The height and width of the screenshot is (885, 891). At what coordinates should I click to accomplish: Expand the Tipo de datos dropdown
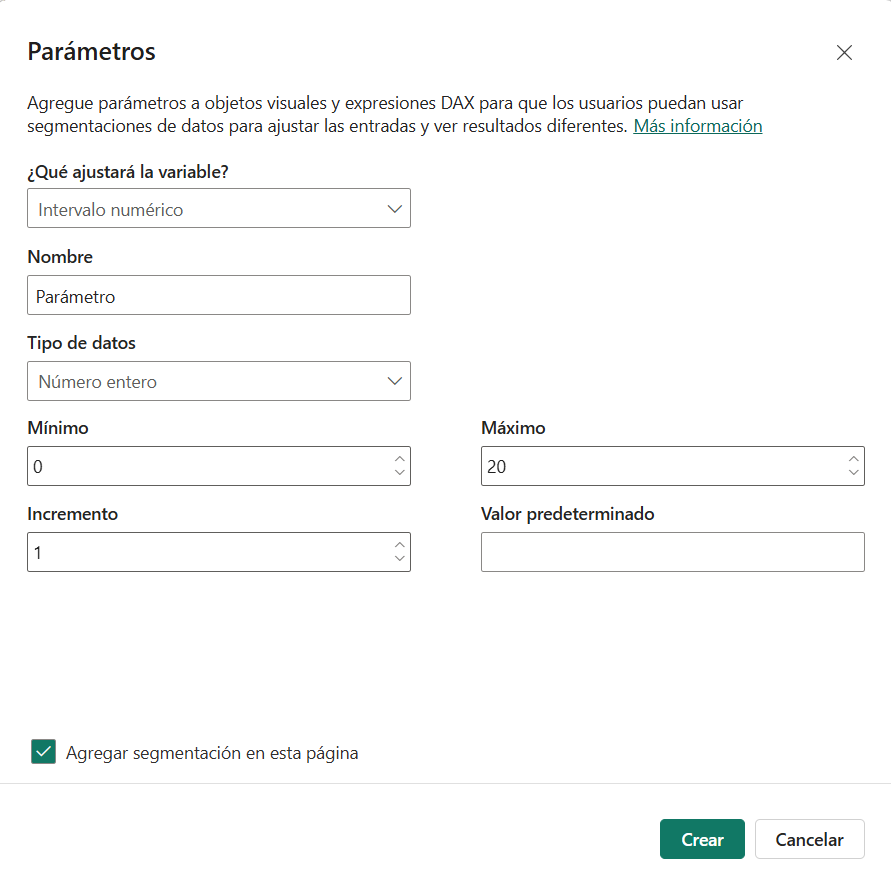219,381
